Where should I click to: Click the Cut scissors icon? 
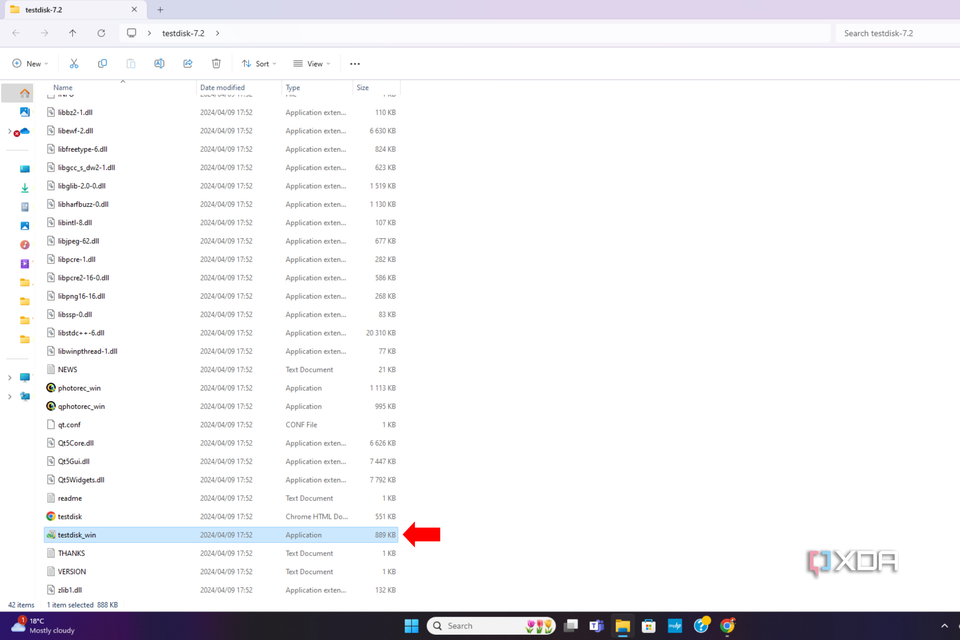(74, 64)
